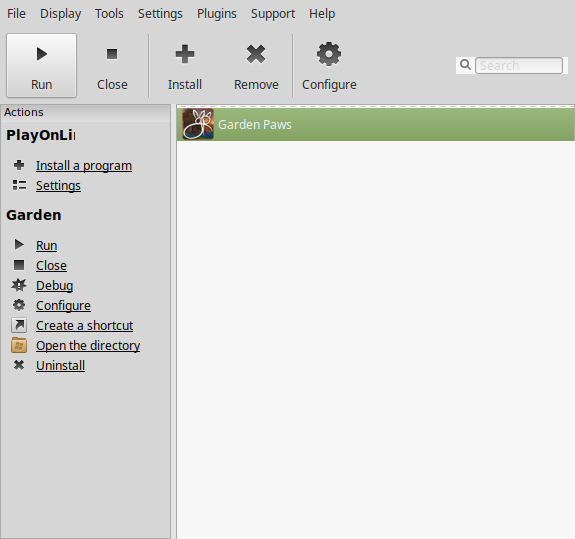The image size is (575, 539).
Task: Click the search magnifier icon
Action: (465, 65)
